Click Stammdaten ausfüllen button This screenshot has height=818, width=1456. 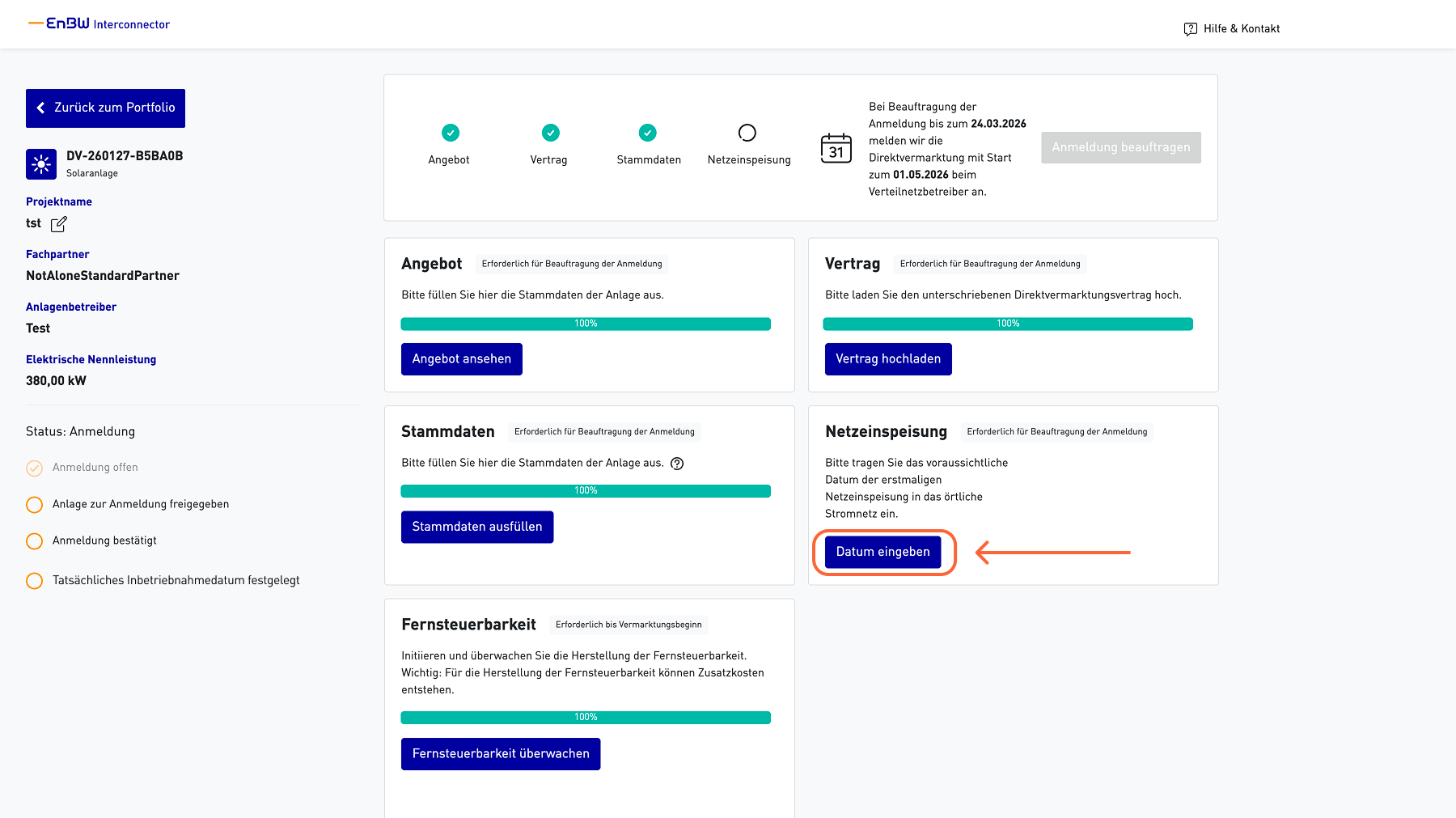[x=476, y=527]
